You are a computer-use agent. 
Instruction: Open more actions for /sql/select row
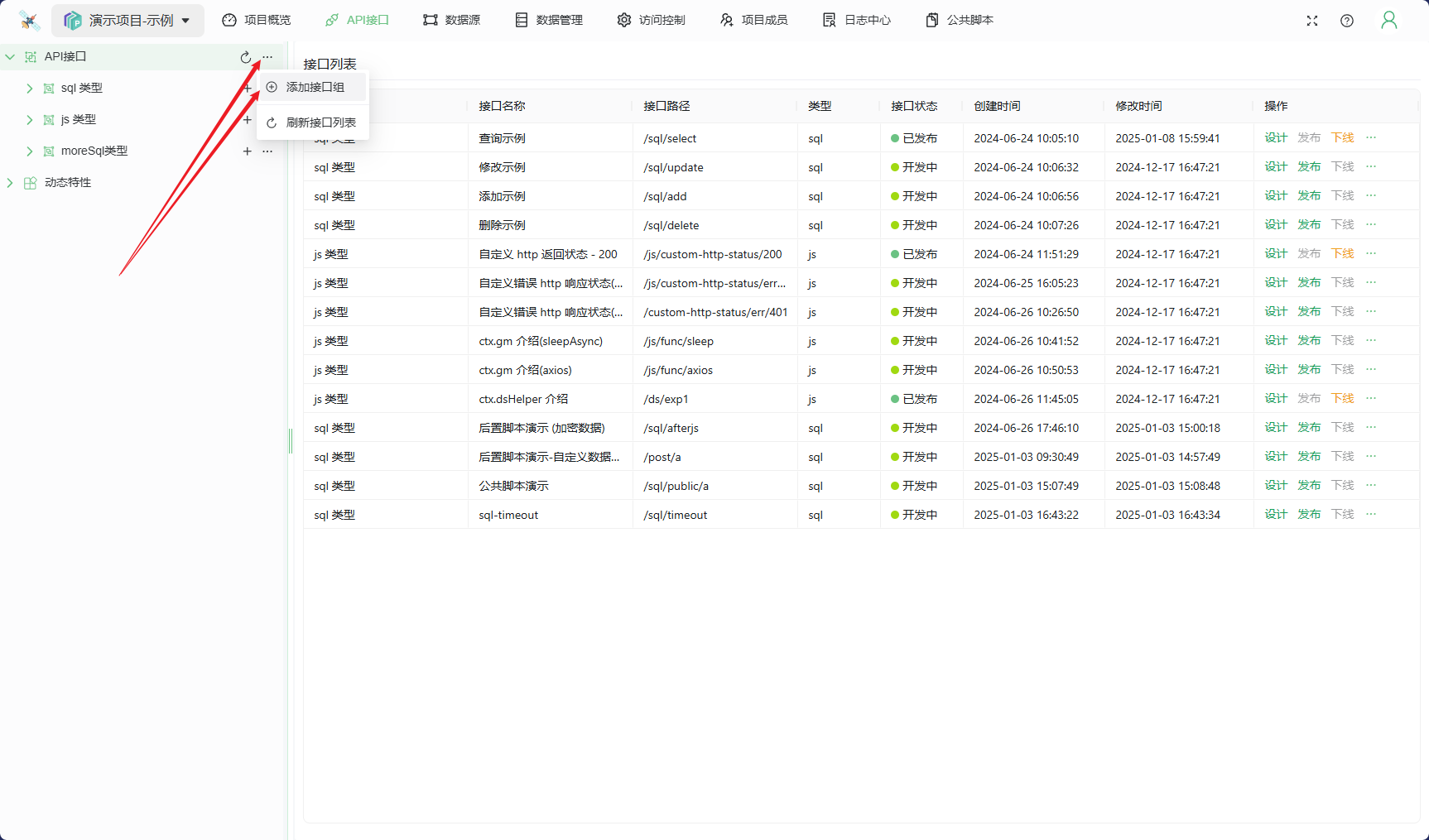[x=1371, y=138]
